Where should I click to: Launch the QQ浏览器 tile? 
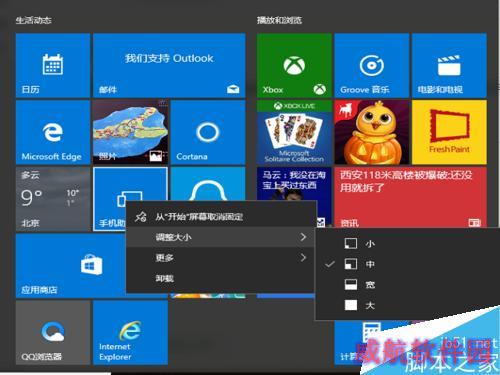tap(53, 332)
